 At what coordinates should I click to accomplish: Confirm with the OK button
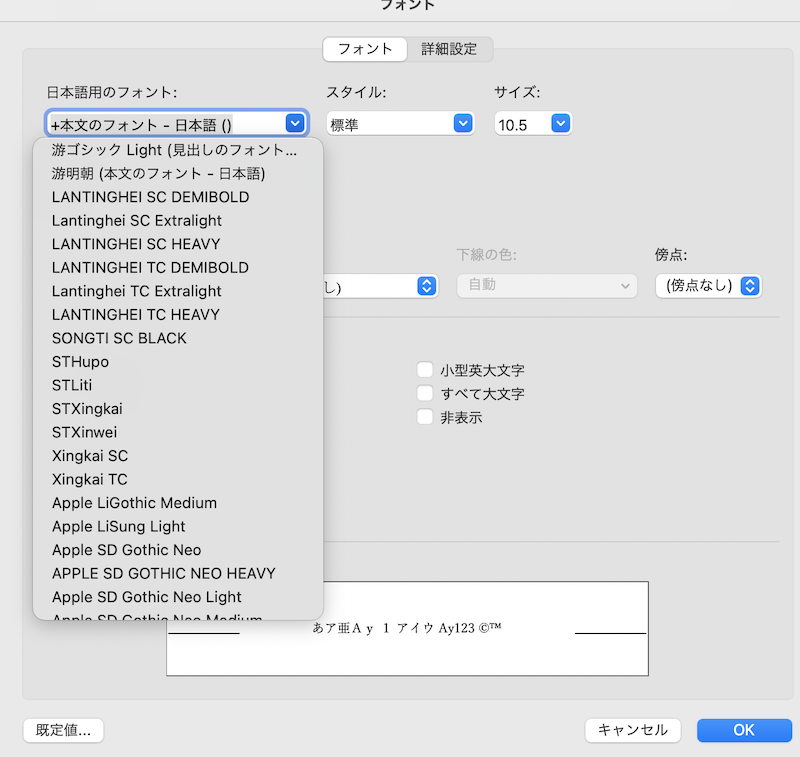pos(744,730)
